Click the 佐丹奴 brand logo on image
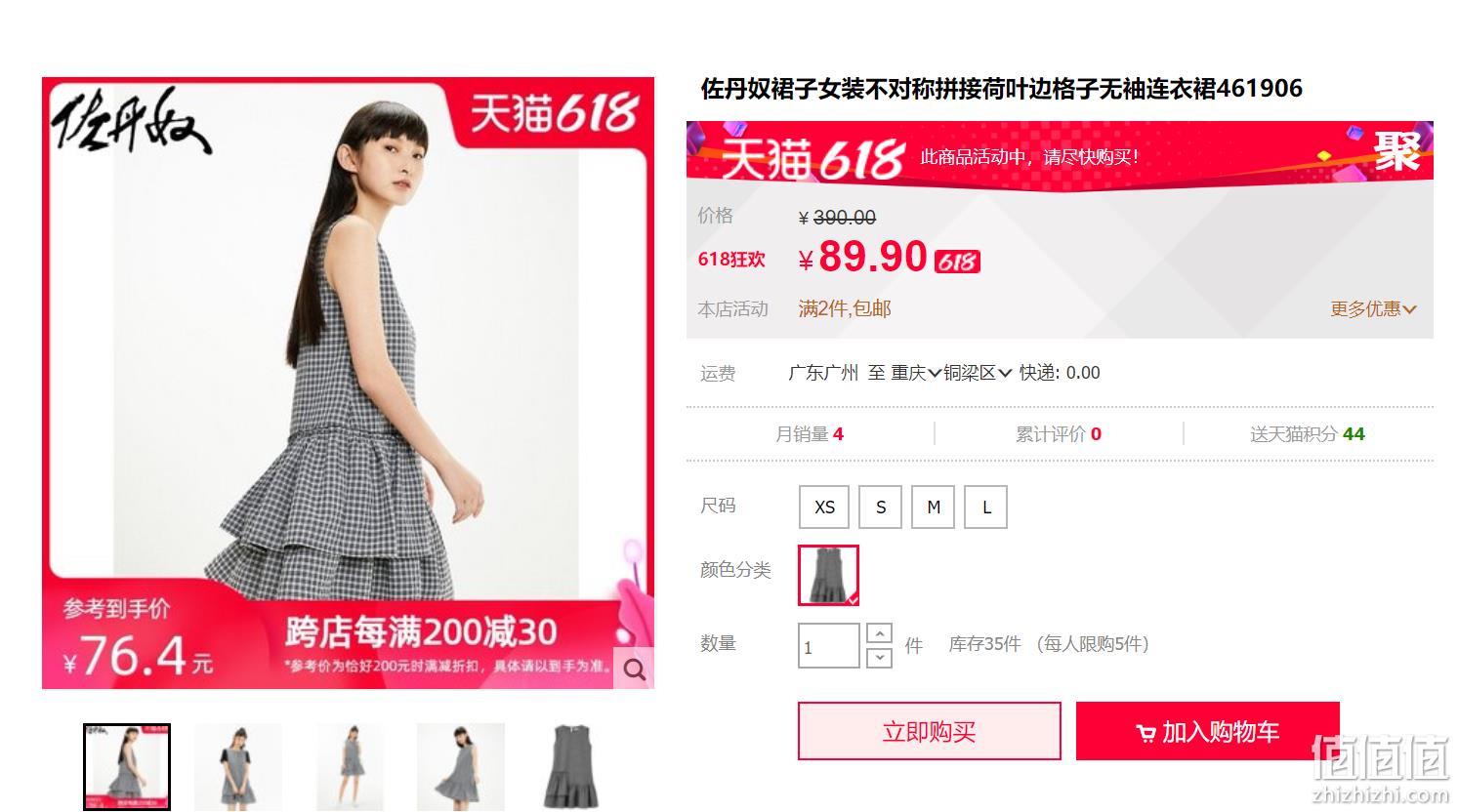 click(x=130, y=121)
